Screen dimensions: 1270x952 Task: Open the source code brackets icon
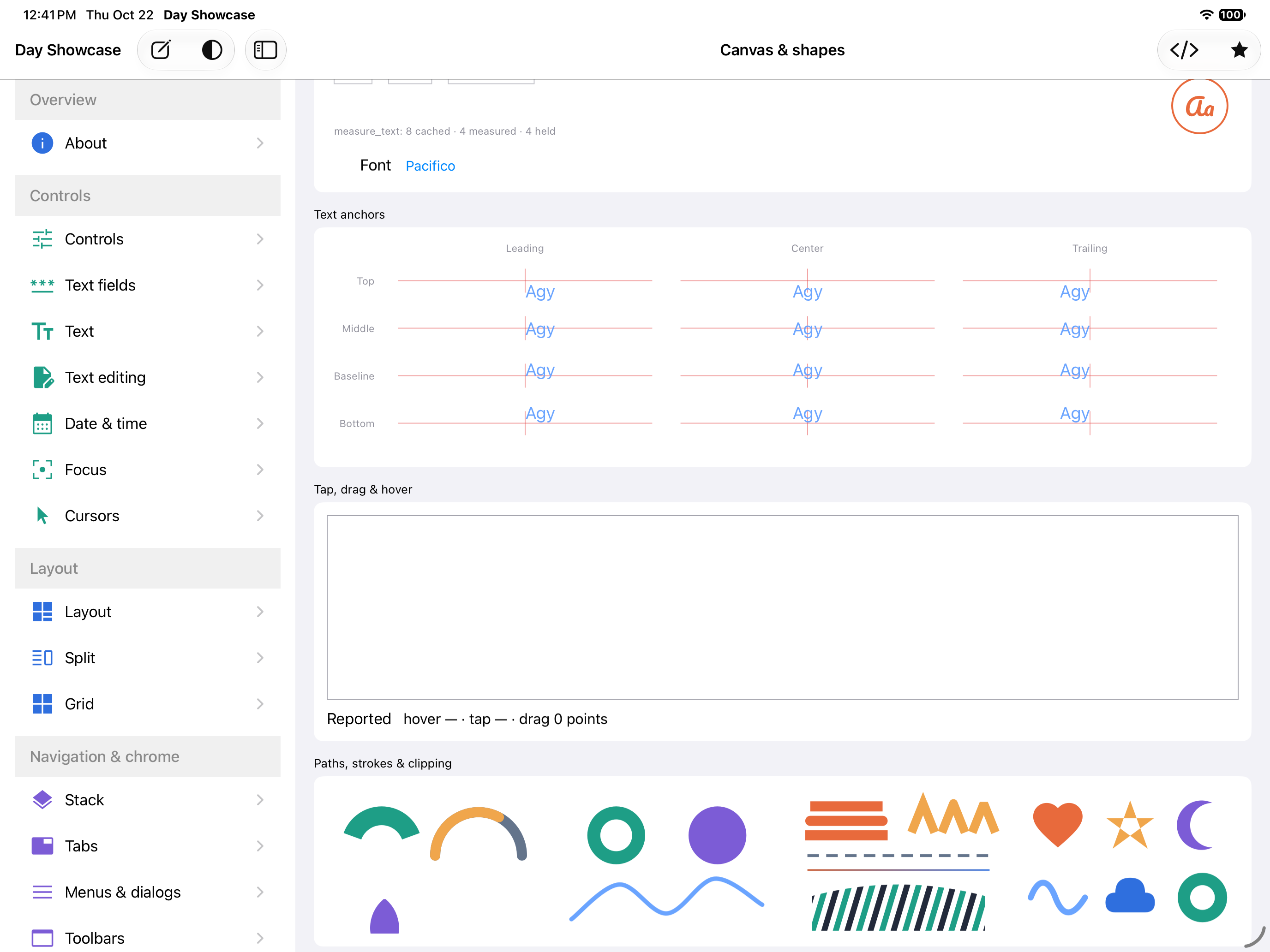[x=1184, y=50]
